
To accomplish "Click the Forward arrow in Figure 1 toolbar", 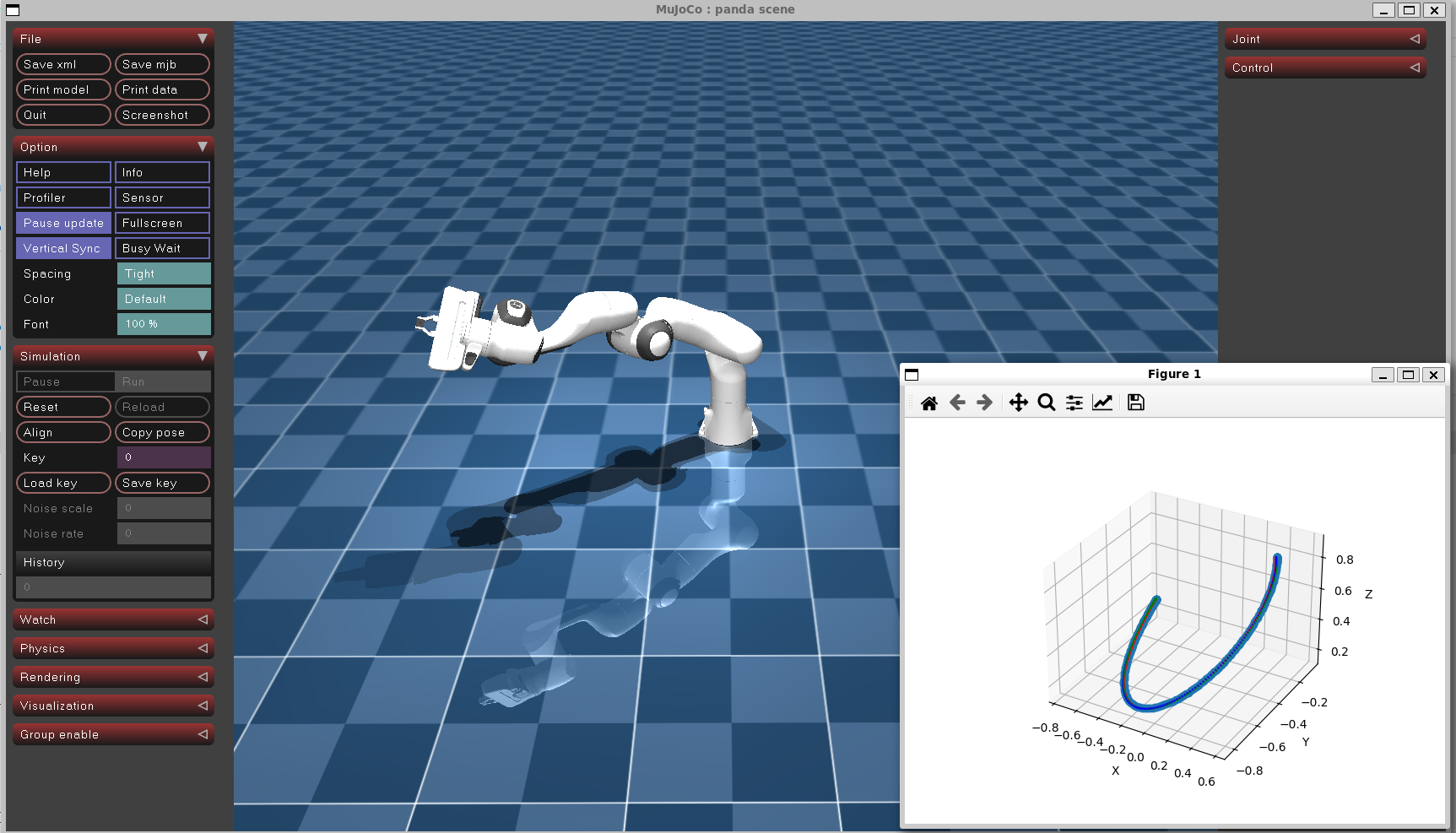I will 984,403.
